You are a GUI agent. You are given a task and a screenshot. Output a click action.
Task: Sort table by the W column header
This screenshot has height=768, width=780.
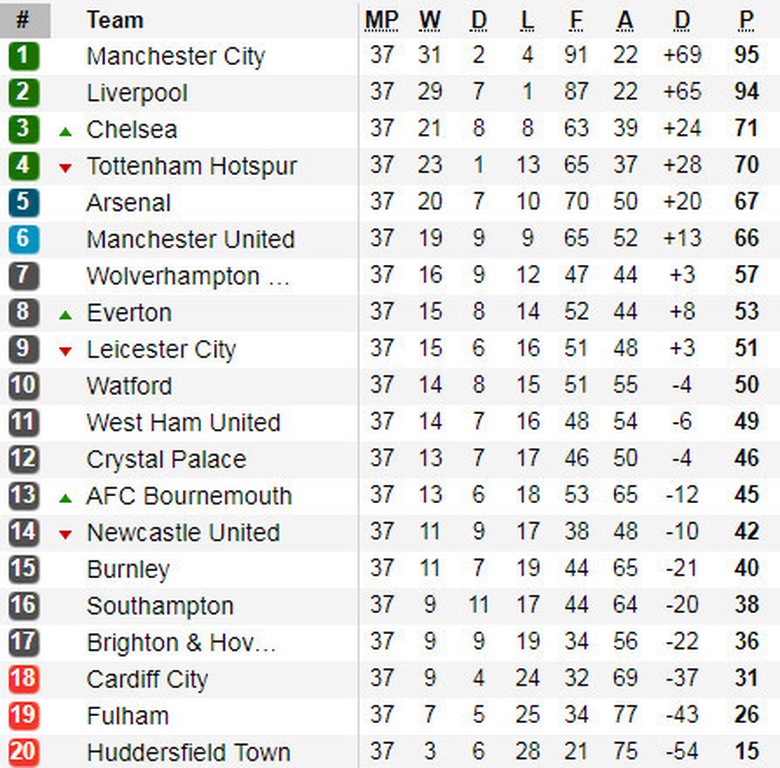tap(430, 20)
